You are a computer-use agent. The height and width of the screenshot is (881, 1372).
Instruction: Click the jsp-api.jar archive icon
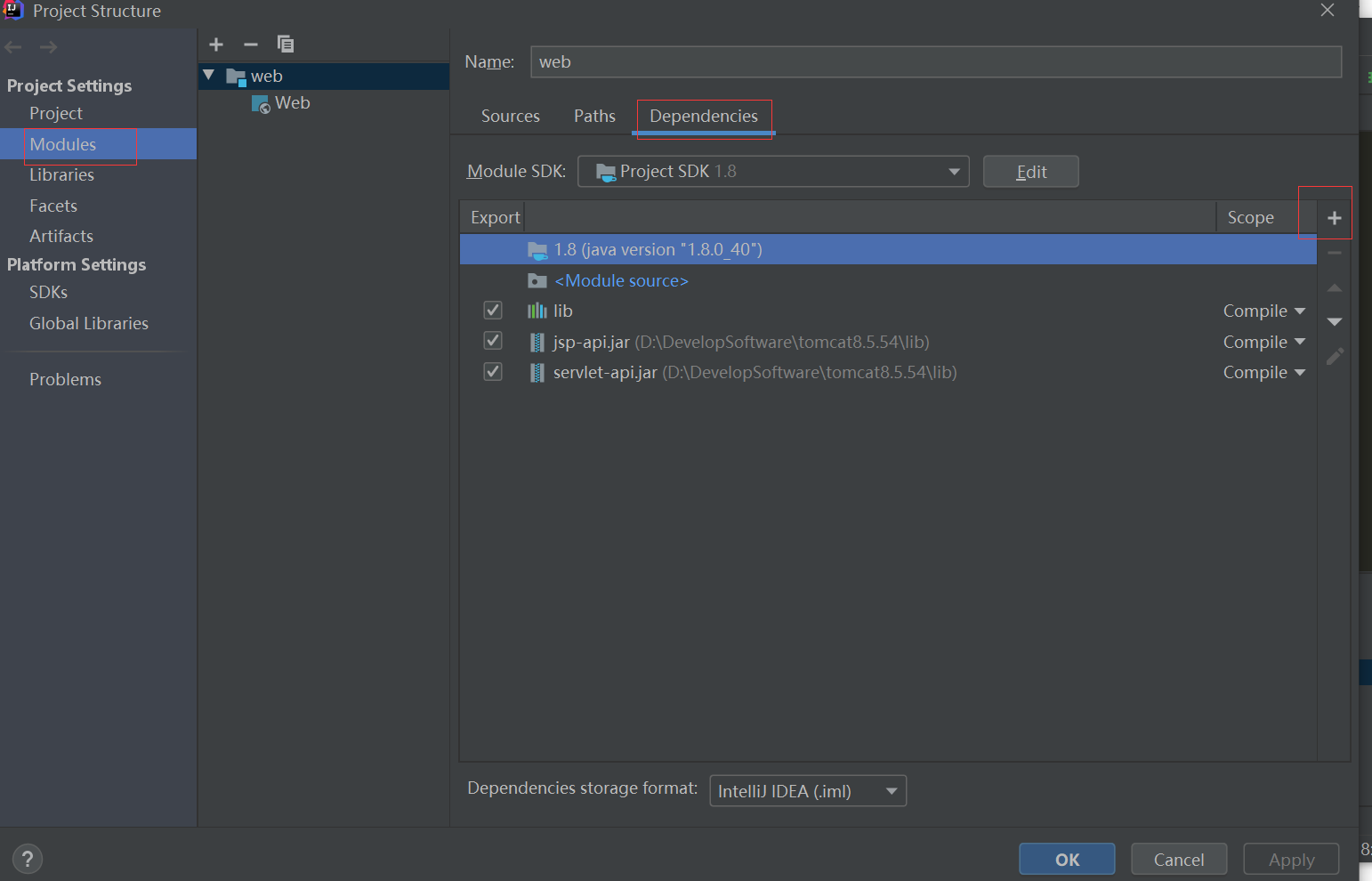(537, 342)
